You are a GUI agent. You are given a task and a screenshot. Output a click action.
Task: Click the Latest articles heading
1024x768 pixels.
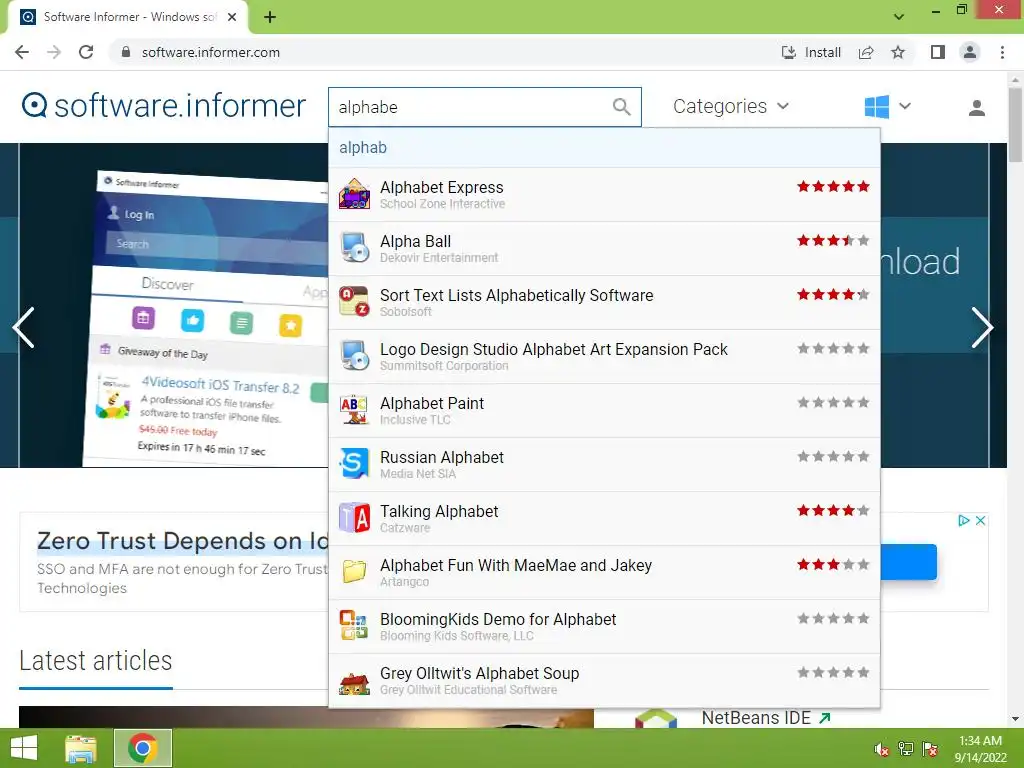tap(95, 660)
